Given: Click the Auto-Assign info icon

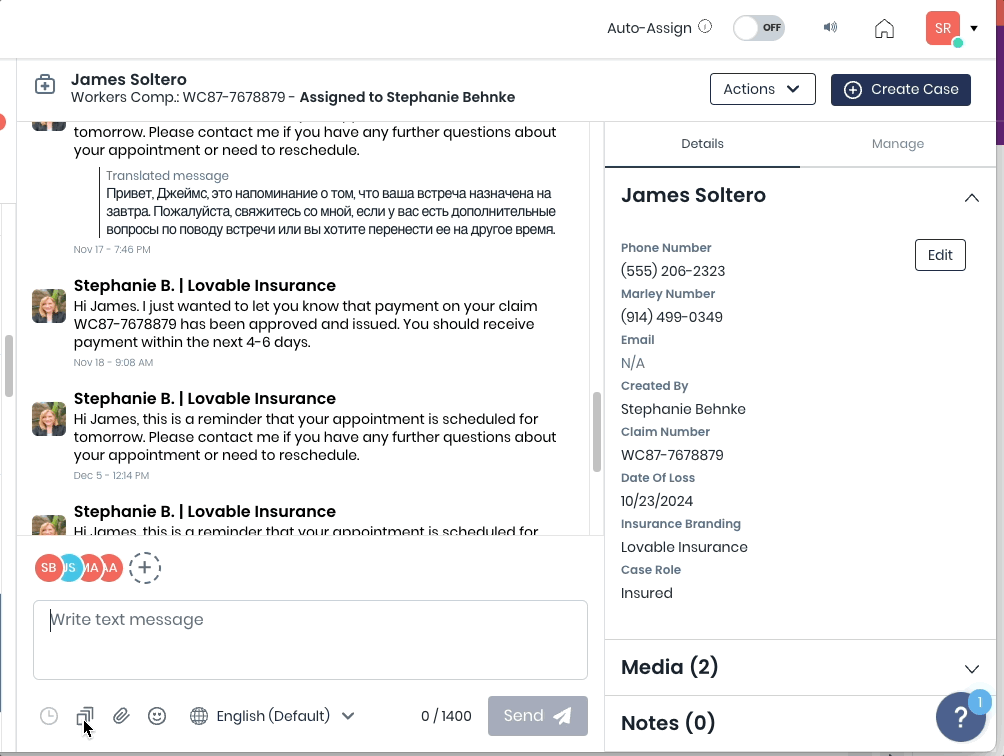Looking at the screenshot, I should (705, 27).
